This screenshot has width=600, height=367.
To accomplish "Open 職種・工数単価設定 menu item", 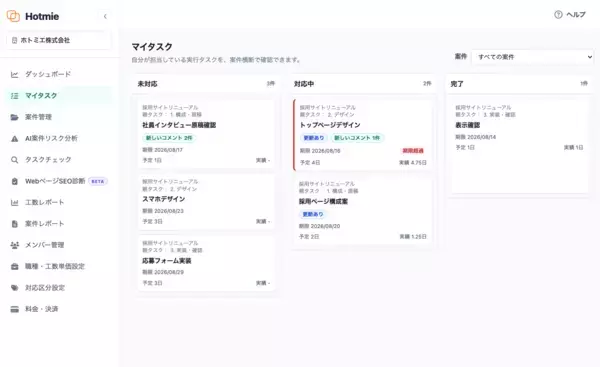I will 59,266.
